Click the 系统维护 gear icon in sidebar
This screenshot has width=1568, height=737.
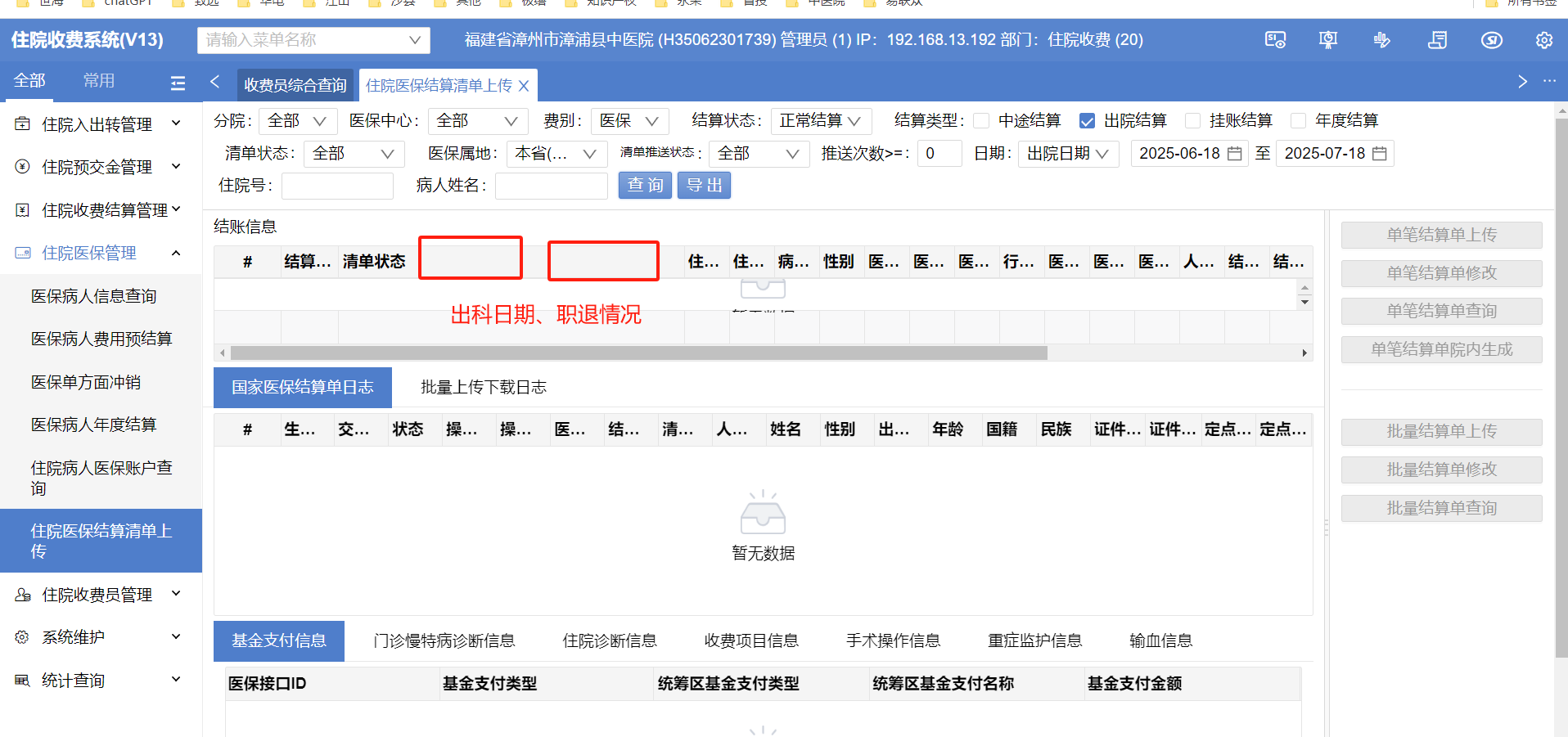[23, 637]
